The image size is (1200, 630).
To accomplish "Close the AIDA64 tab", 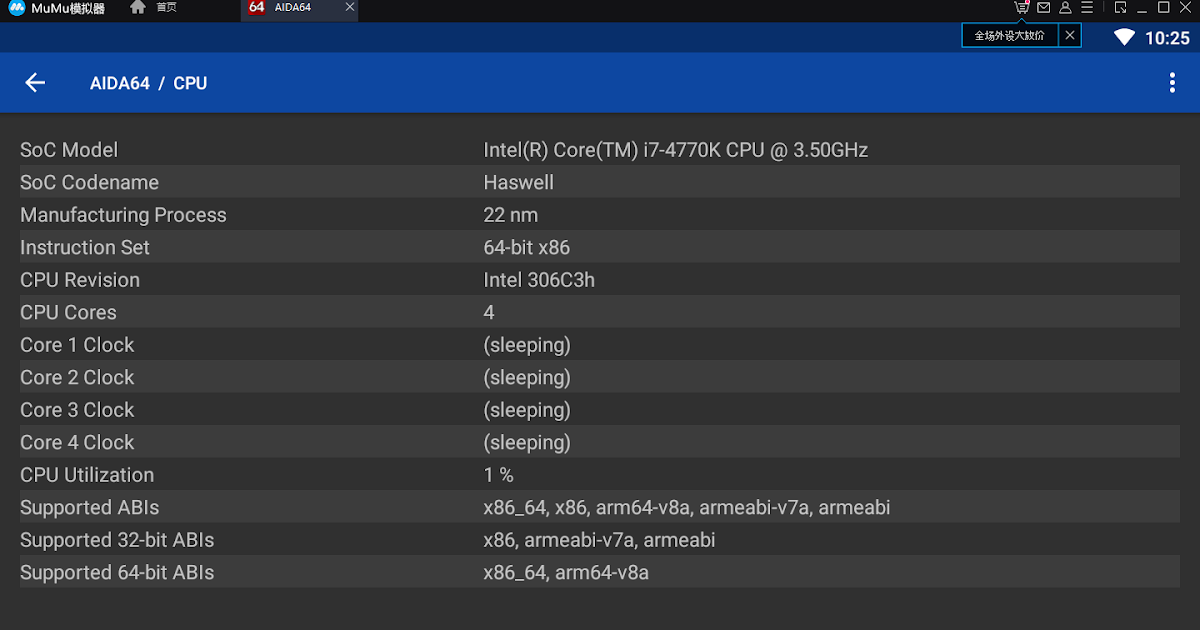I will 349,8.
